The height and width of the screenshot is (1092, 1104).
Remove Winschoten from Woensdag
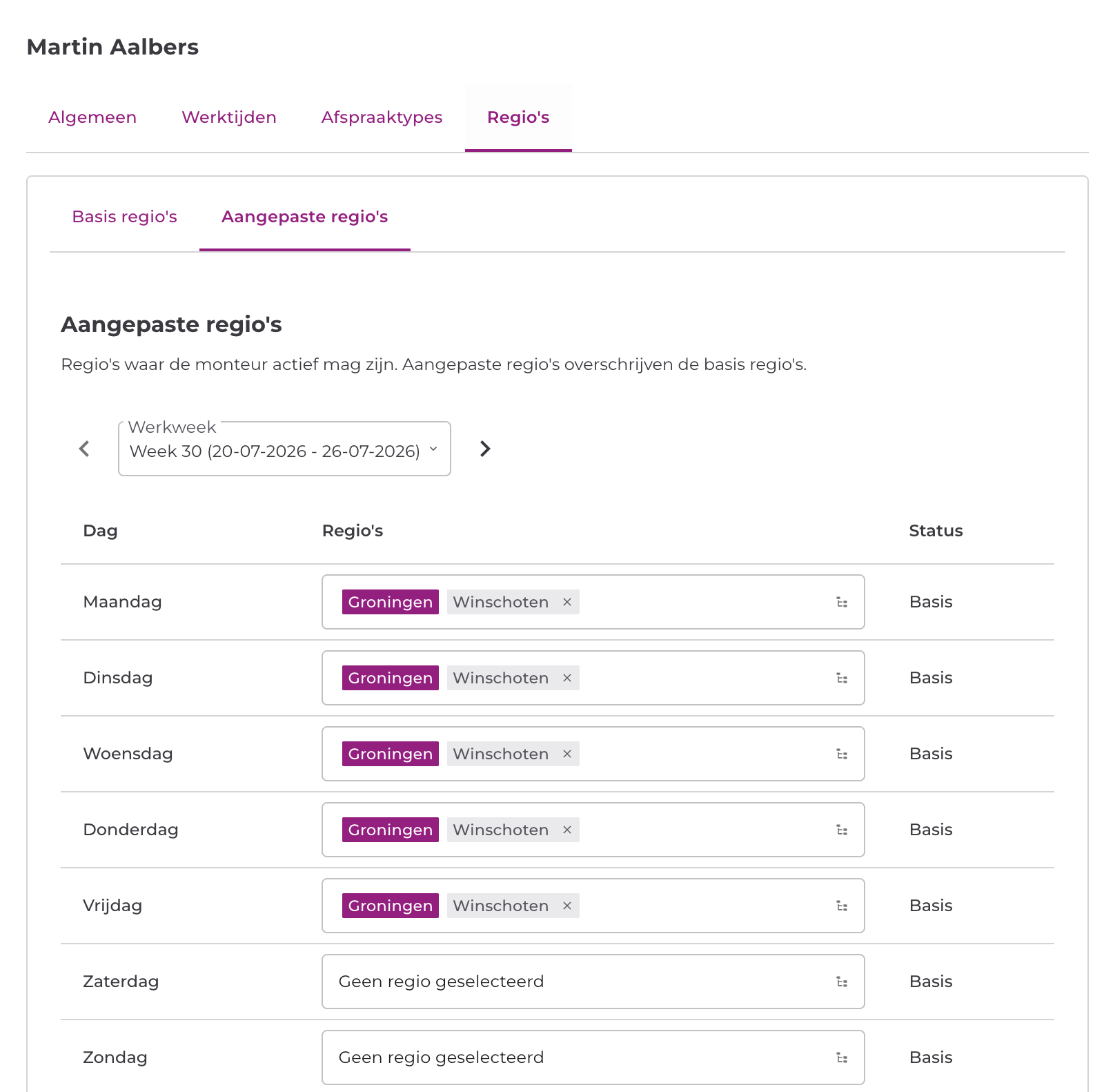click(567, 754)
